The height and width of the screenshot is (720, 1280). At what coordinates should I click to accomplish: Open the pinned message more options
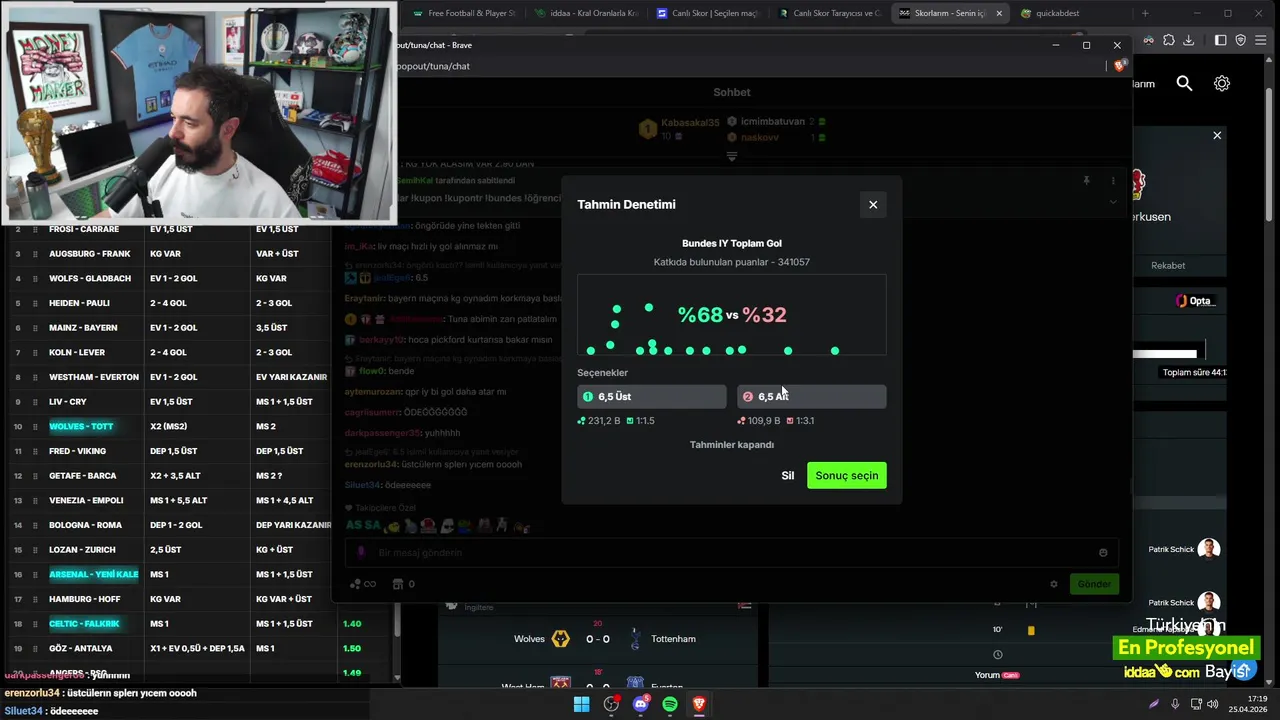(1113, 181)
